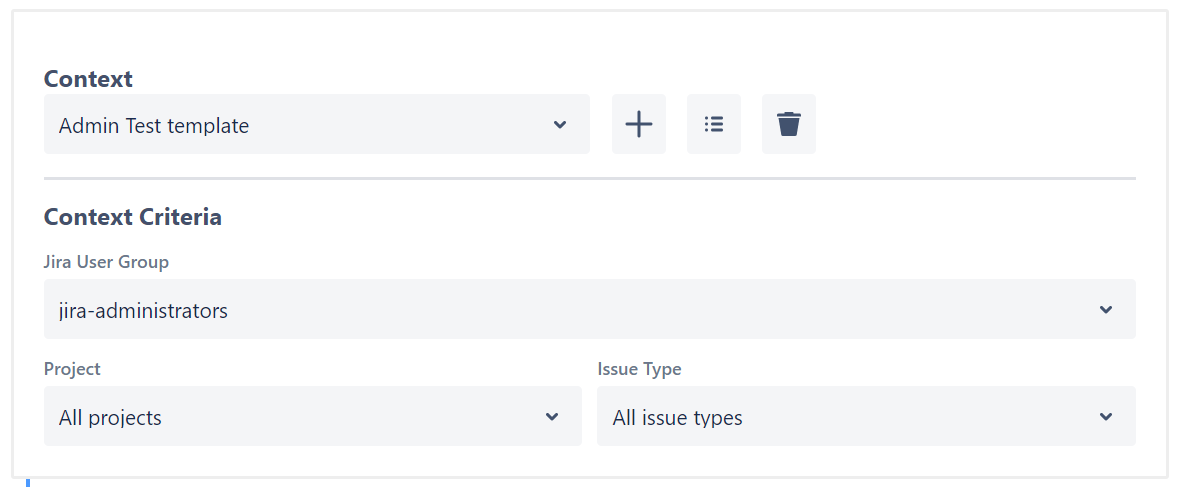Click the Project field label
The height and width of the screenshot is (489, 1177).
(72, 369)
